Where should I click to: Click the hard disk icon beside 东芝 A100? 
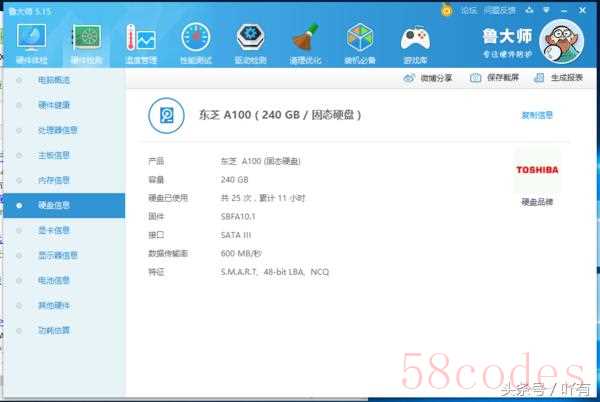pos(166,116)
